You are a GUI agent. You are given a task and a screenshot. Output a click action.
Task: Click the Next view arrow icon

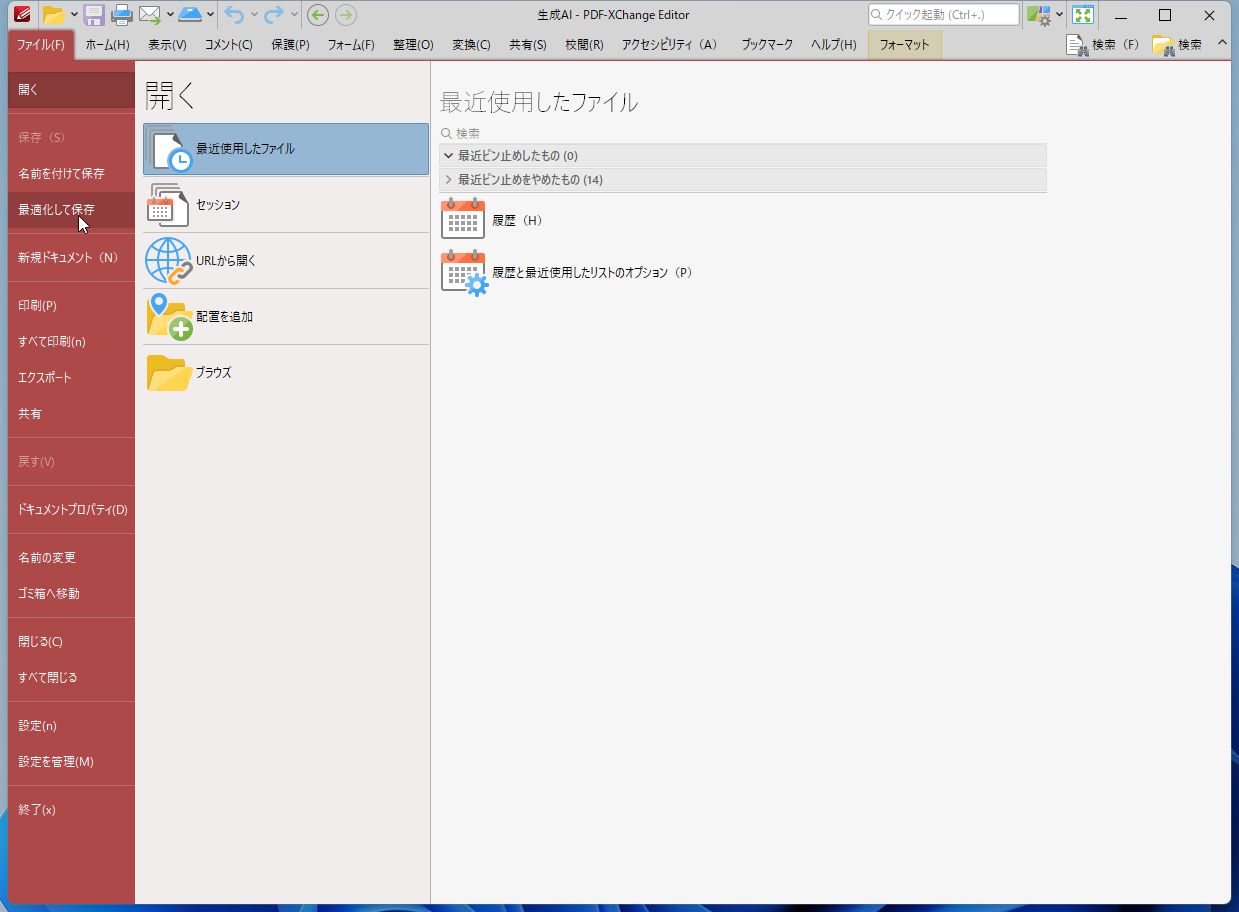(346, 15)
